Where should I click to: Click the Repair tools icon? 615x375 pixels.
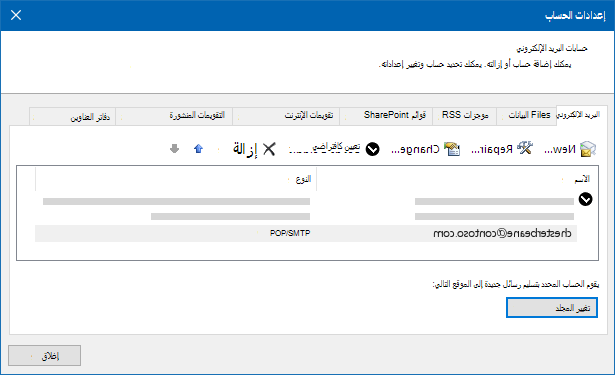click(524, 148)
